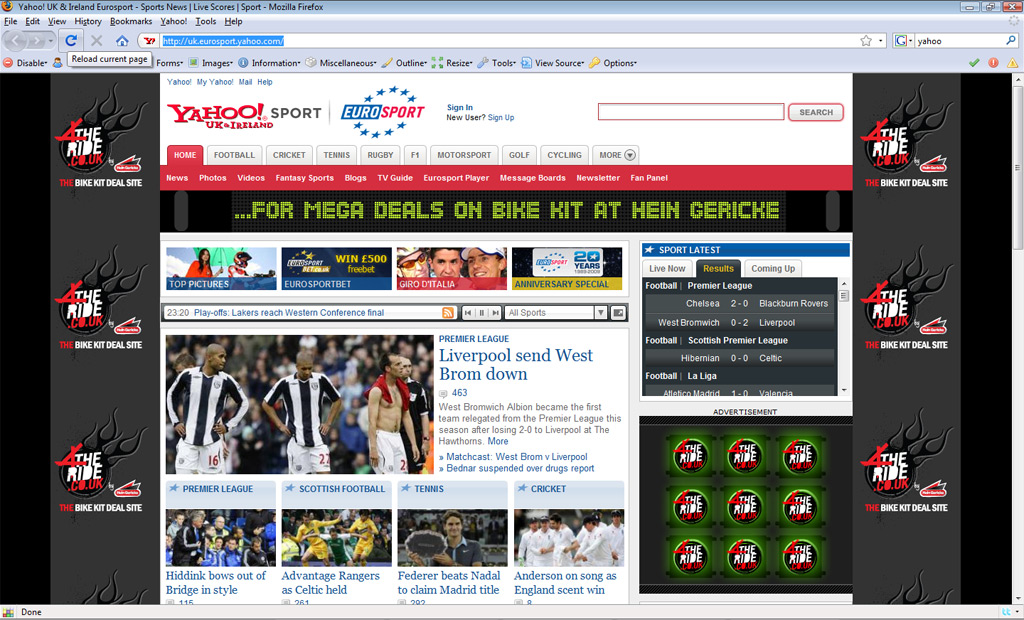Screen dimensions: 1024x620
Task: Open Matchcast: West Brom v Liverpool link
Action: coord(517,457)
